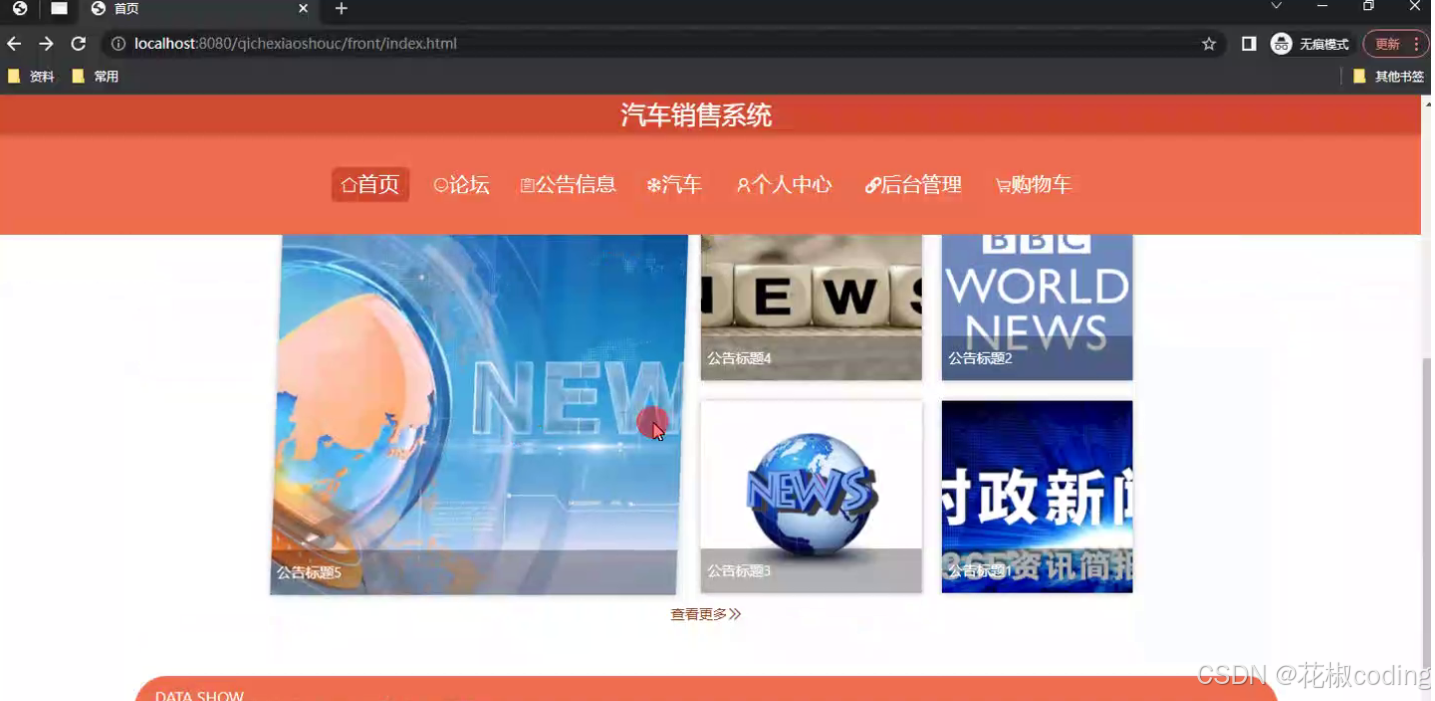Screen dimensions: 1435x701
Task: View site information icon in address bar
Action: (x=118, y=44)
